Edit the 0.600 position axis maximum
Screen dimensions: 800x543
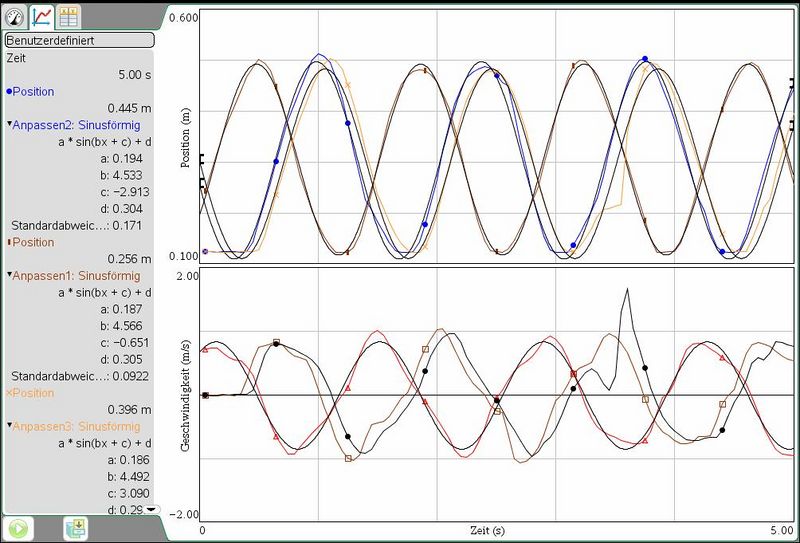coord(183,18)
